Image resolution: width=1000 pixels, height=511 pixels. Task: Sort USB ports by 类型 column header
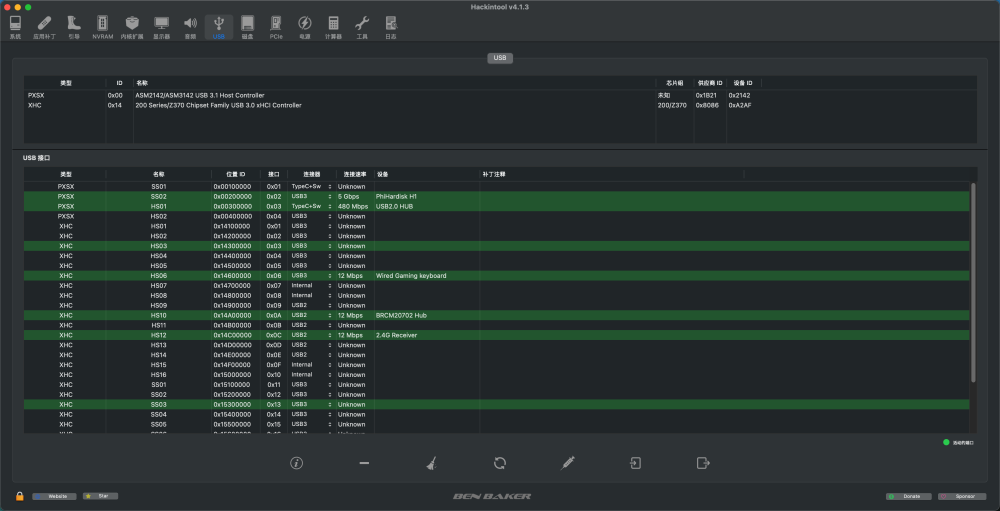[66, 174]
